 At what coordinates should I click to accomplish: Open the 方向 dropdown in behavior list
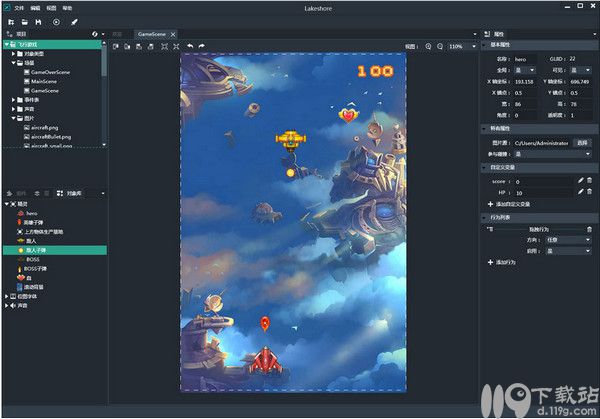[x=568, y=240]
